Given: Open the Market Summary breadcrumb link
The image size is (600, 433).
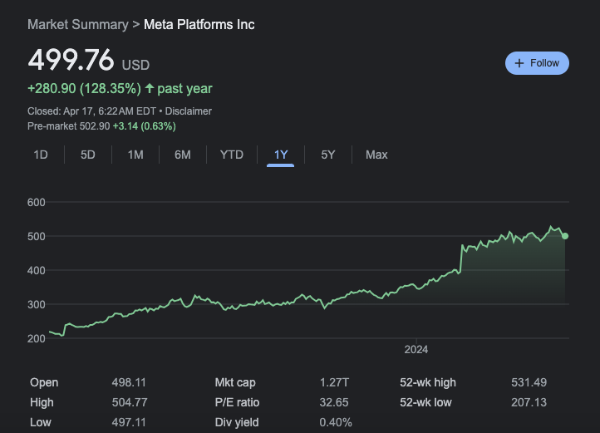Looking at the screenshot, I should coord(78,24).
